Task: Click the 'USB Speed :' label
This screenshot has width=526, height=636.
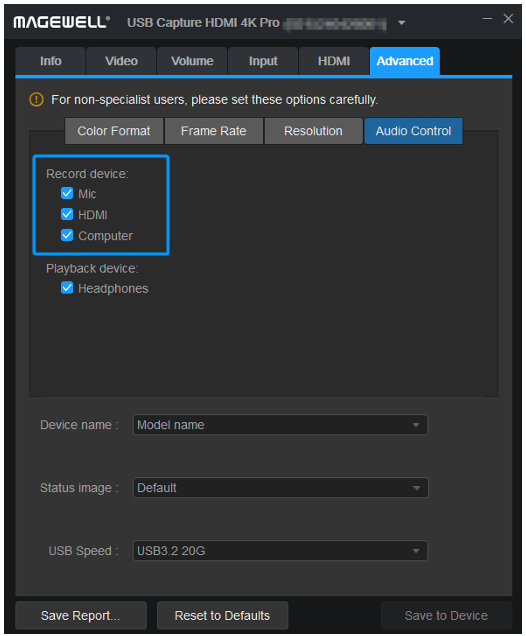Action: coord(83,551)
